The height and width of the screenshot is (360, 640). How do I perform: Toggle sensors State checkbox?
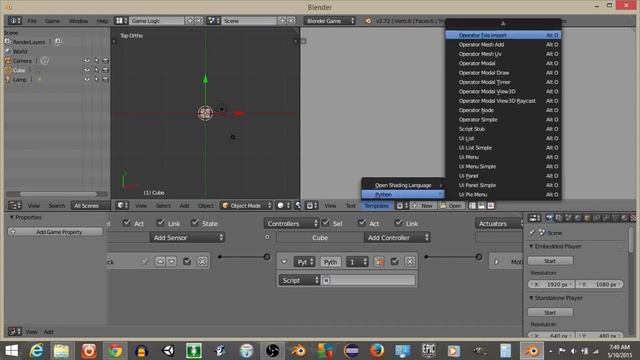195,223
